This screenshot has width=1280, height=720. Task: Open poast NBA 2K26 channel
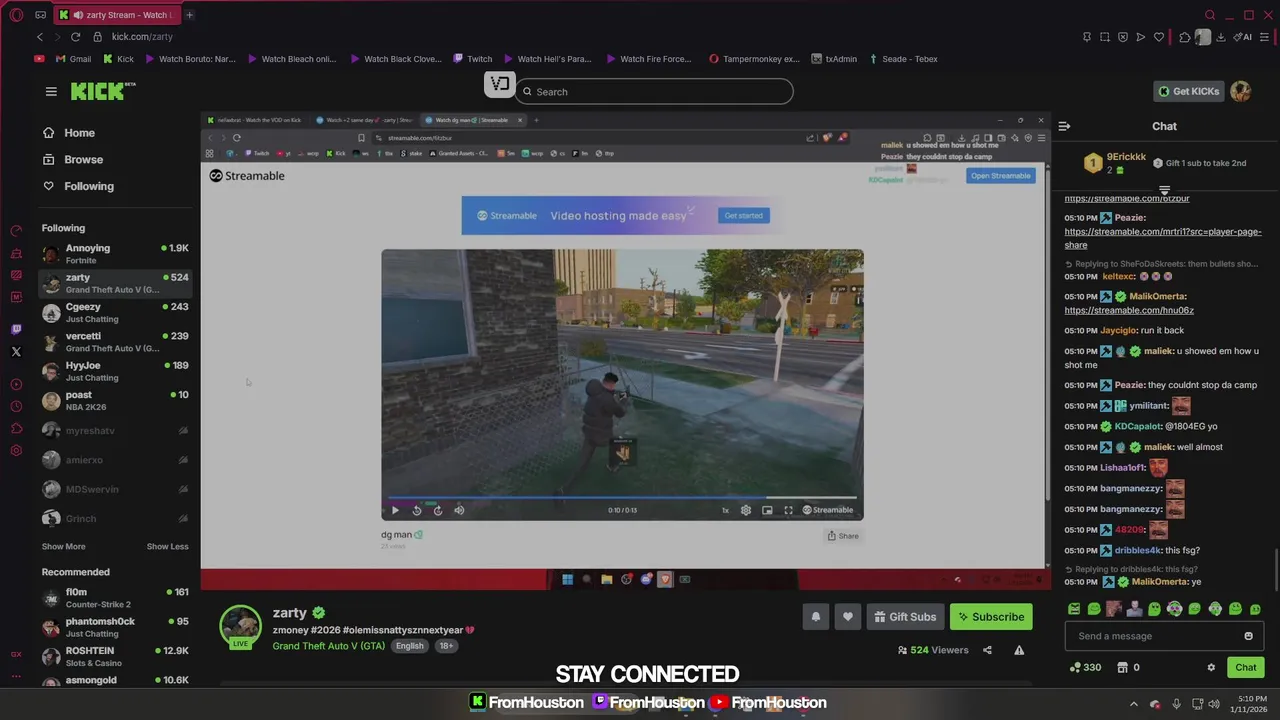click(x=115, y=401)
